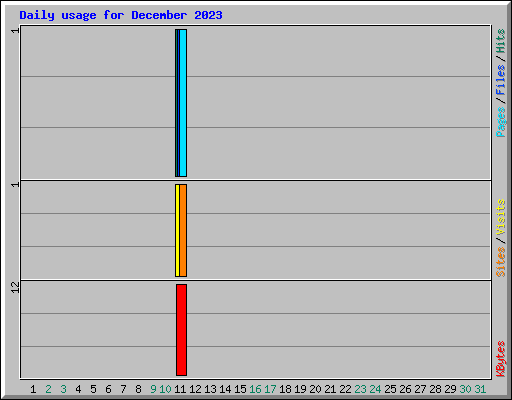Click day 16 on the x-axis

point(255,389)
